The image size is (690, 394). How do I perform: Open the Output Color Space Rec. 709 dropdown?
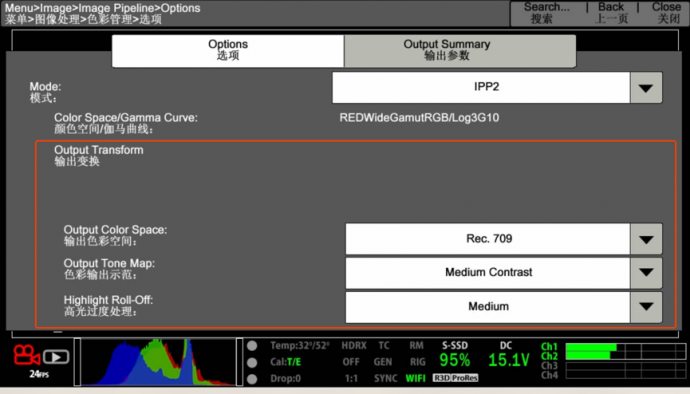503,239
